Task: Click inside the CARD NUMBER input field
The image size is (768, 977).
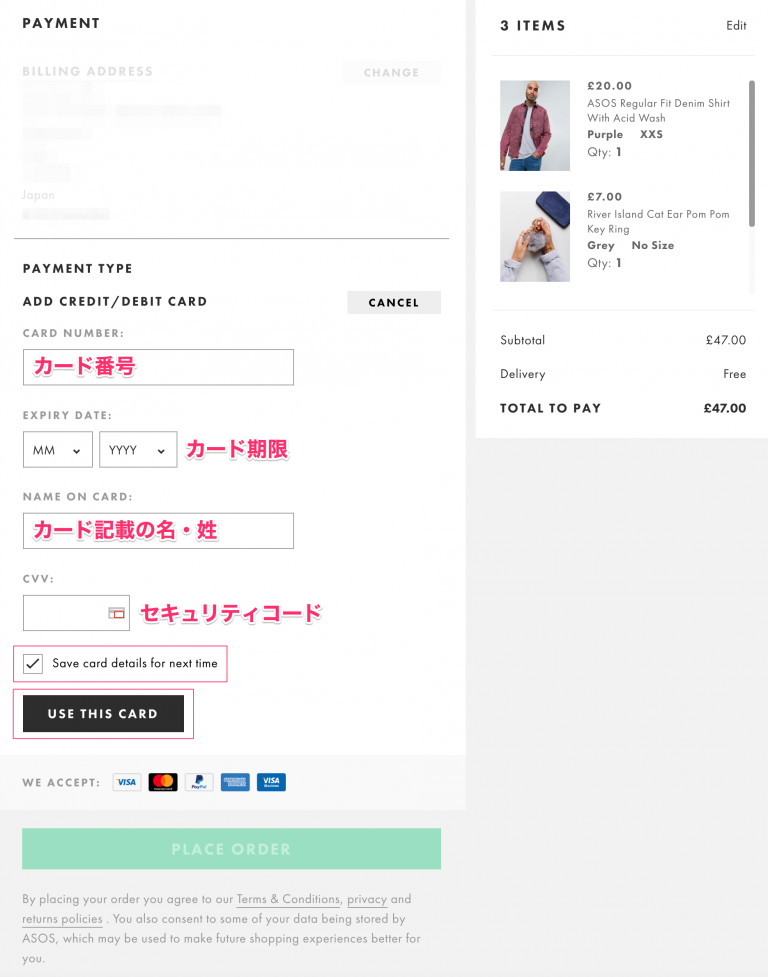Action: click(x=158, y=367)
